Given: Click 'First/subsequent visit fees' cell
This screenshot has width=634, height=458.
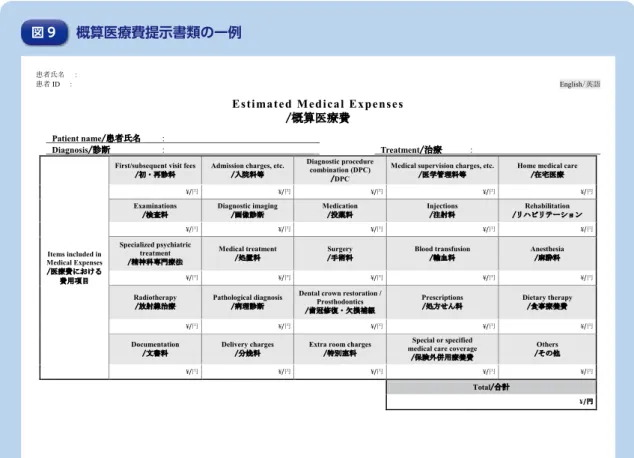Looking at the screenshot, I should (x=155, y=170).
